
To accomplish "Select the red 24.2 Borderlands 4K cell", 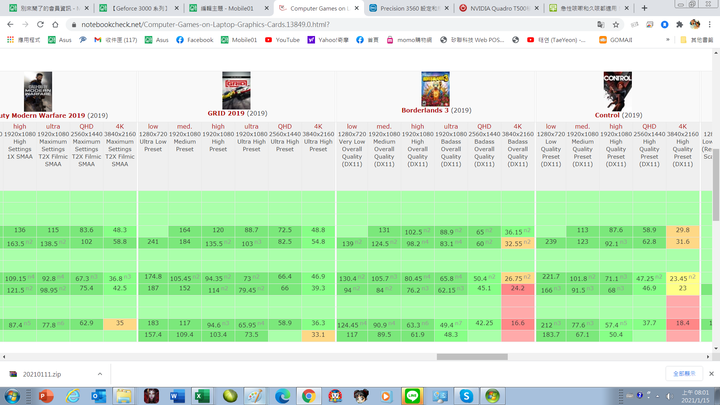I will click(x=518, y=289).
